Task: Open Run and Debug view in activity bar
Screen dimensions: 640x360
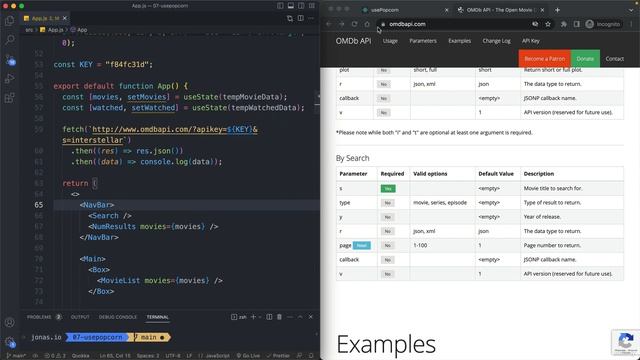Action: (9, 78)
